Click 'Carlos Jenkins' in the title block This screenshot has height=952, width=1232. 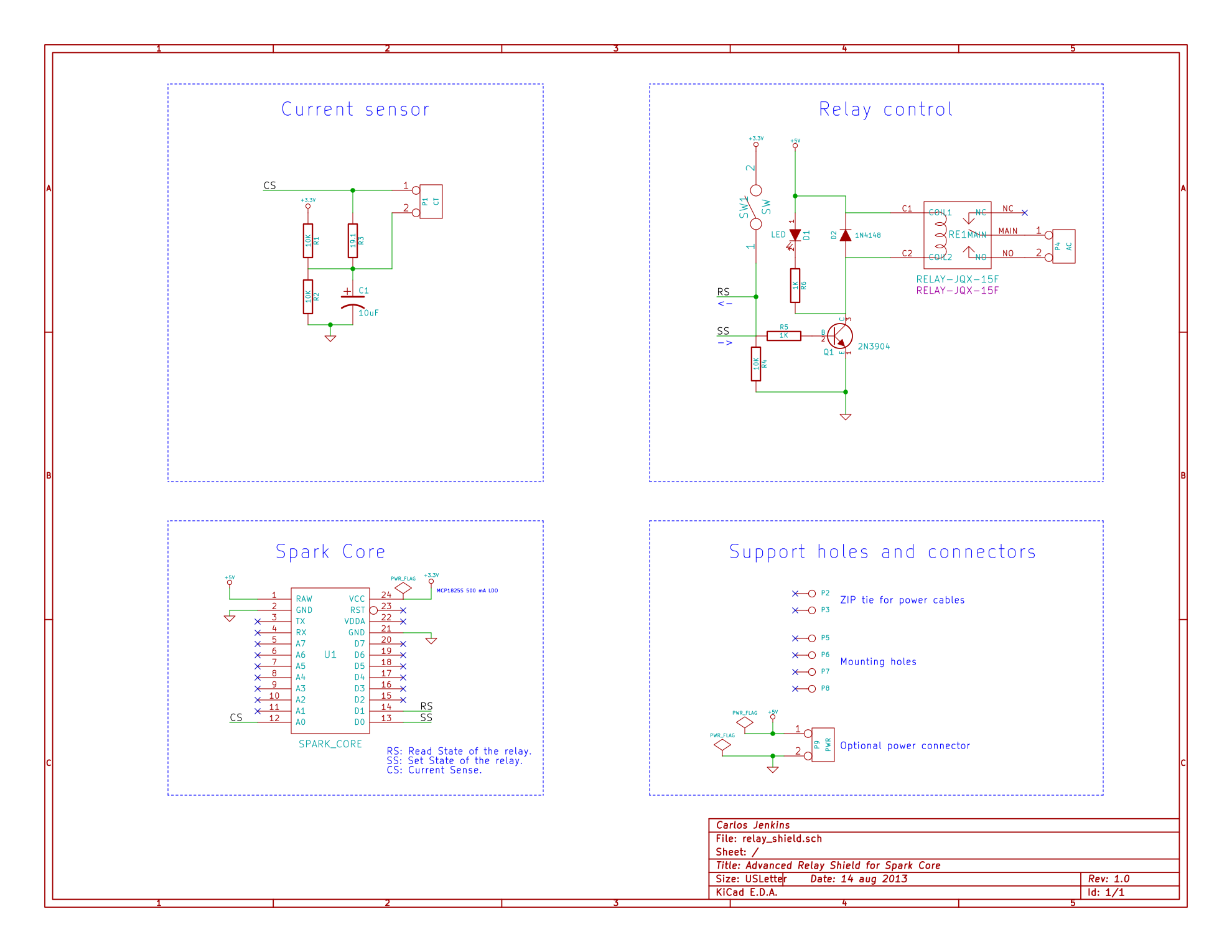click(x=752, y=825)
